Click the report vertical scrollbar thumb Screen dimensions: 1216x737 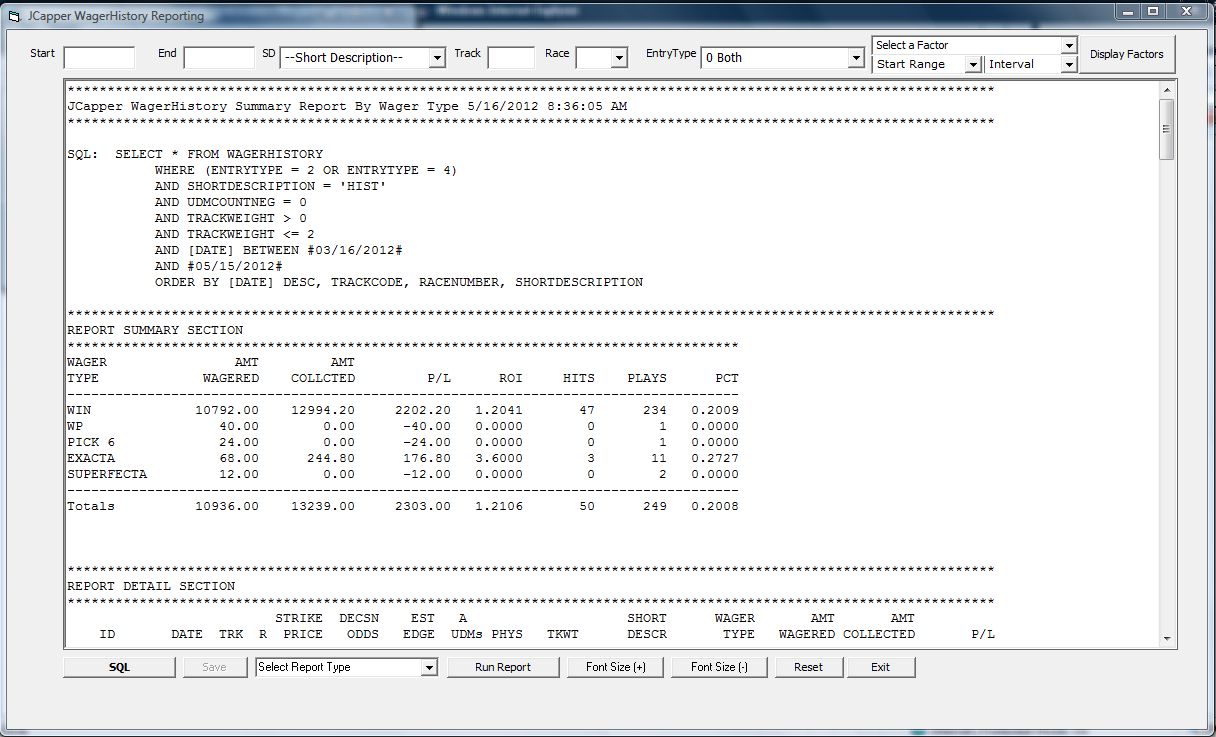click(1167, 129)
